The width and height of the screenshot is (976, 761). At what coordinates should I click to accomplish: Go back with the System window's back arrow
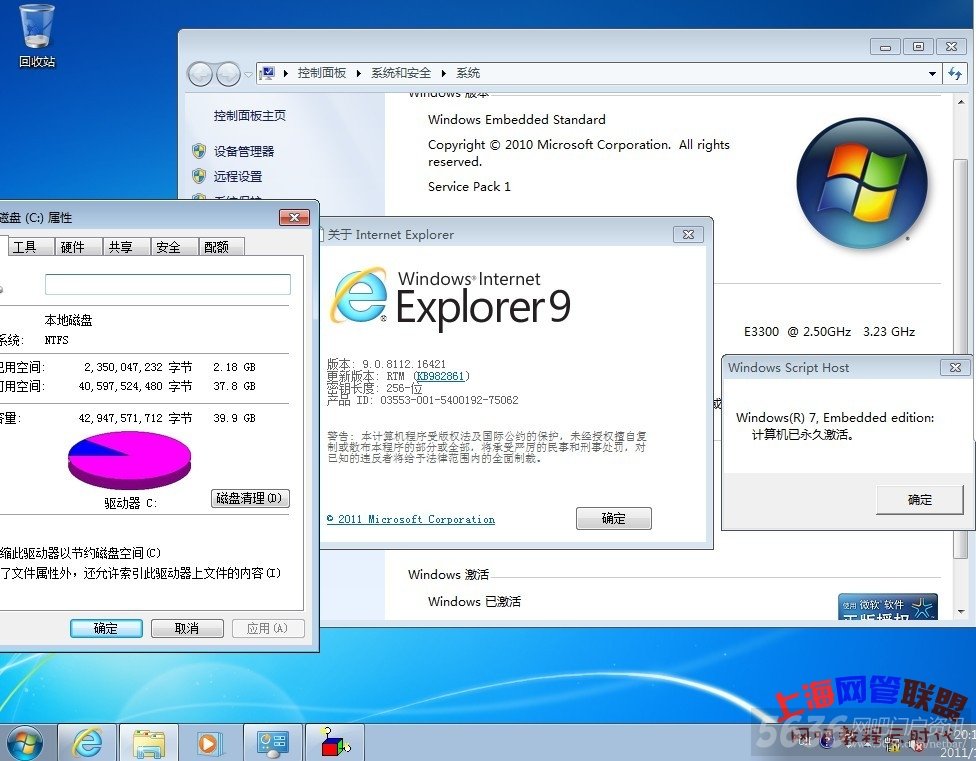click(x=200, y=74)
